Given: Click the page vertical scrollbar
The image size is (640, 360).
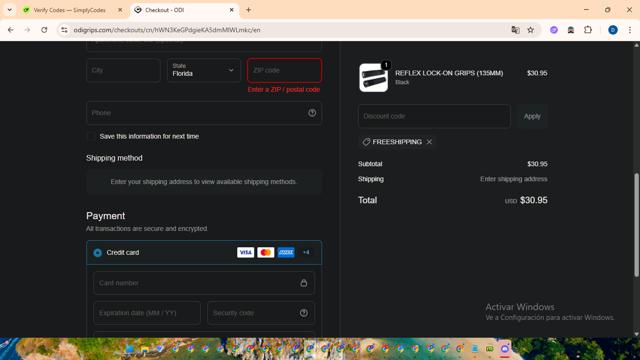Looking at the screenshot, I should coord(636,225).
